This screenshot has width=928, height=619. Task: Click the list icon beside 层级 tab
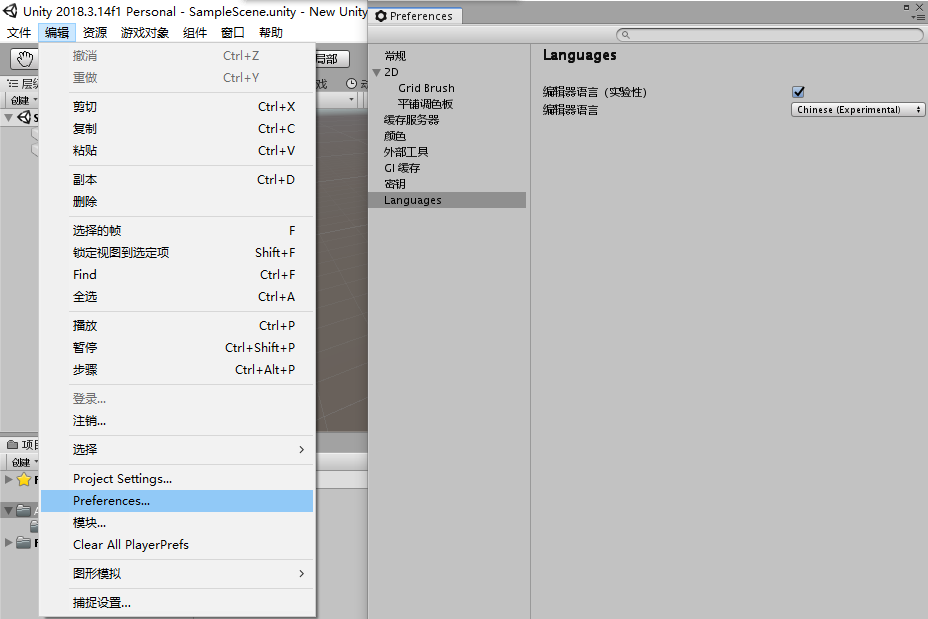[x=14, y=83]
